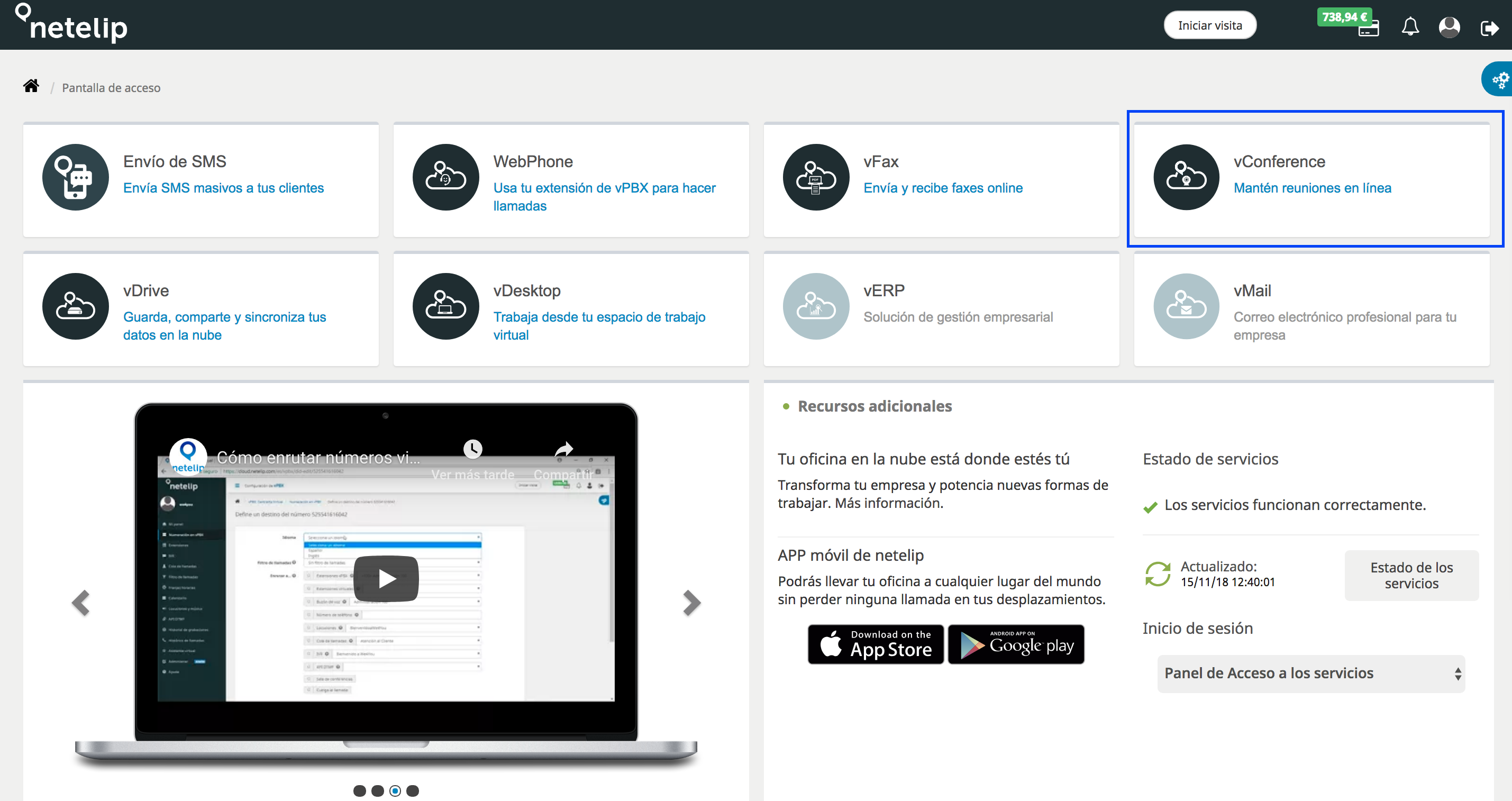Image resolution: width=1512 pixels, height=801 pixels.
Task: Select the fourth carousel dot
Action: [413, 790]
